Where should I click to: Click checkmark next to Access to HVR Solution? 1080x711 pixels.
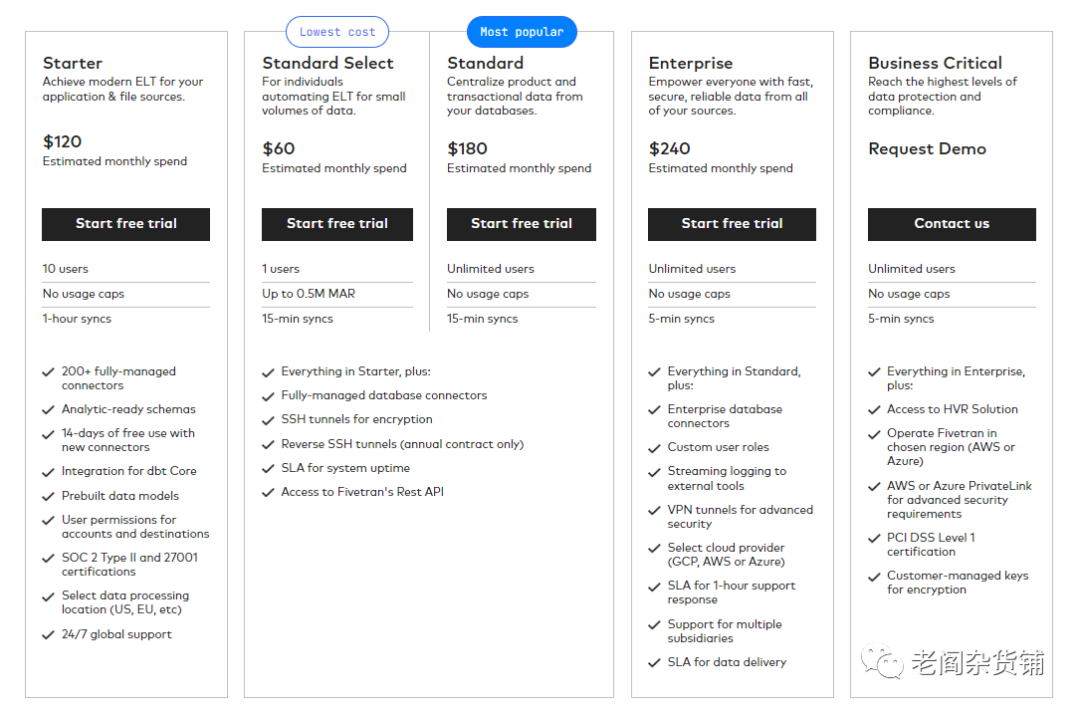click(x=874, y=410)
